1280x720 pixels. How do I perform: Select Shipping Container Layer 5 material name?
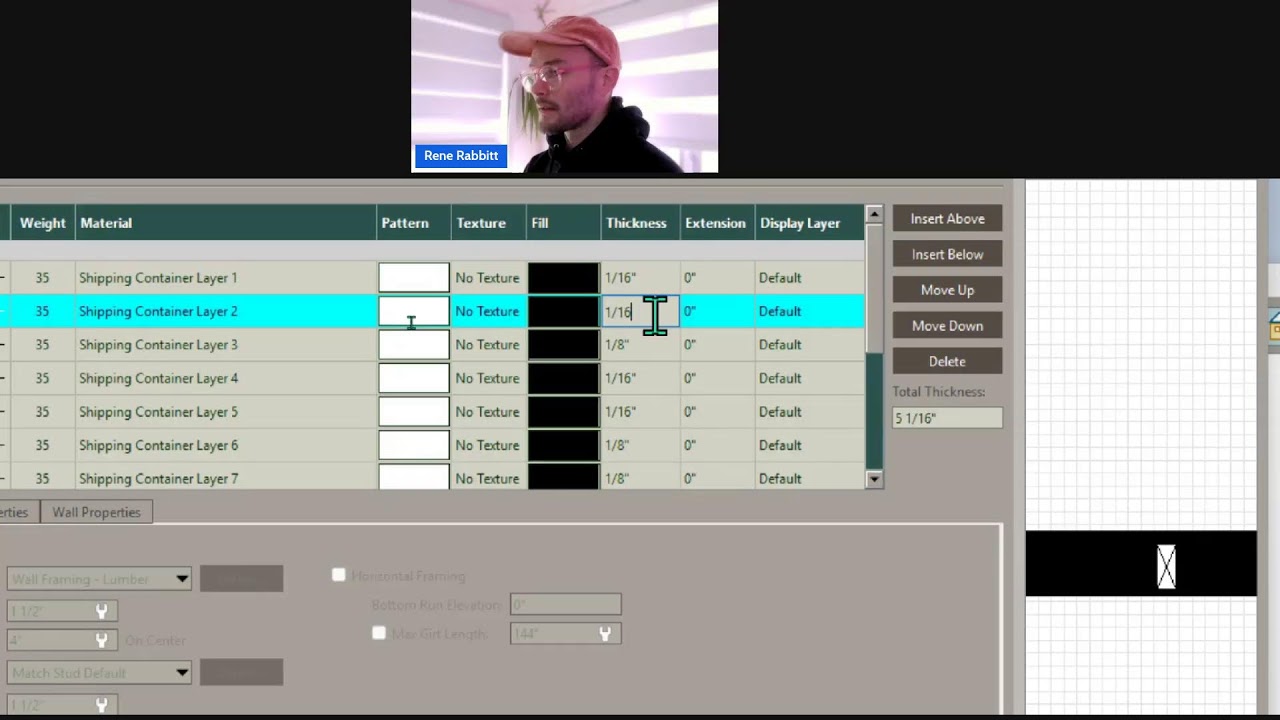158,412
